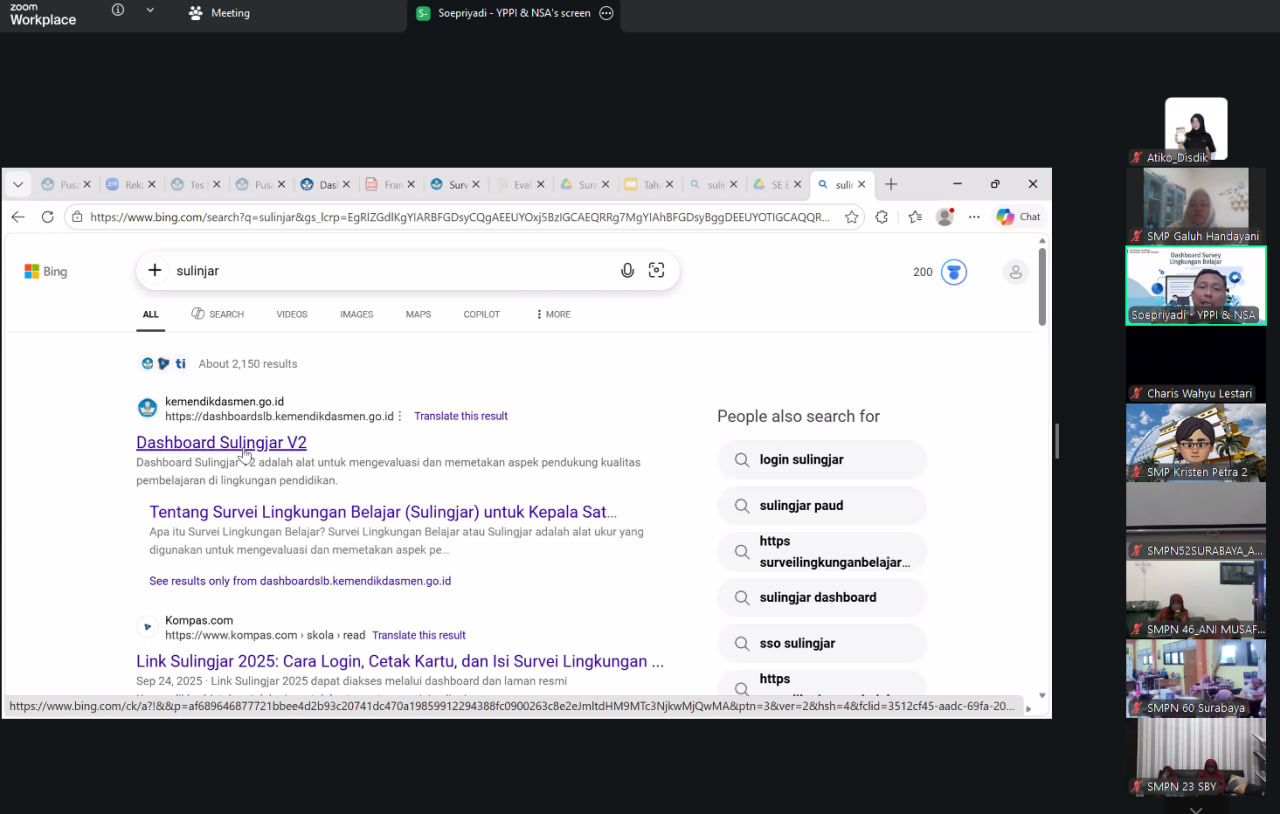
Task: Open the browser extensions icon
Action: 881,217
